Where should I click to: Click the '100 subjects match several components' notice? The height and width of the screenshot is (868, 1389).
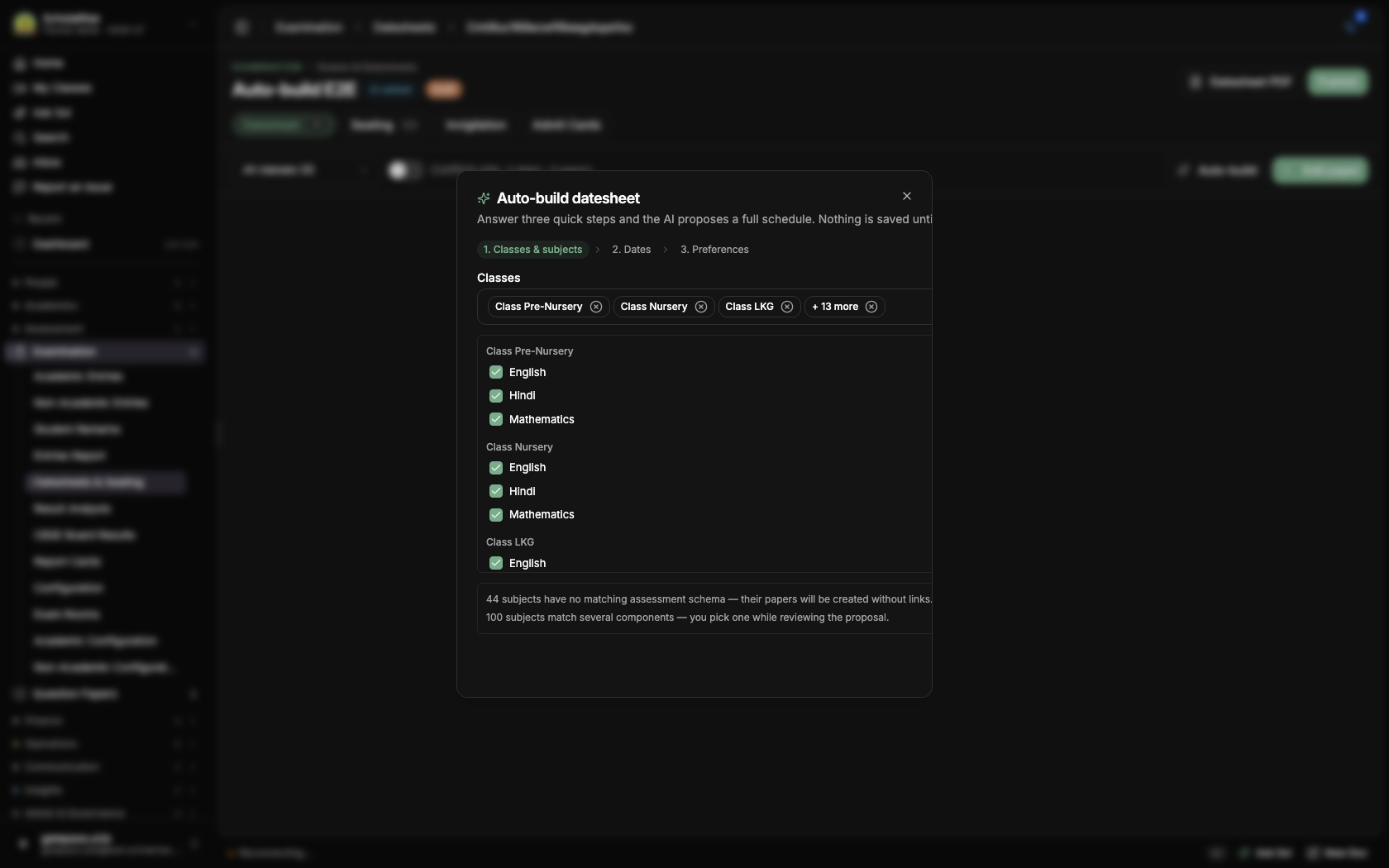(687, 618)
